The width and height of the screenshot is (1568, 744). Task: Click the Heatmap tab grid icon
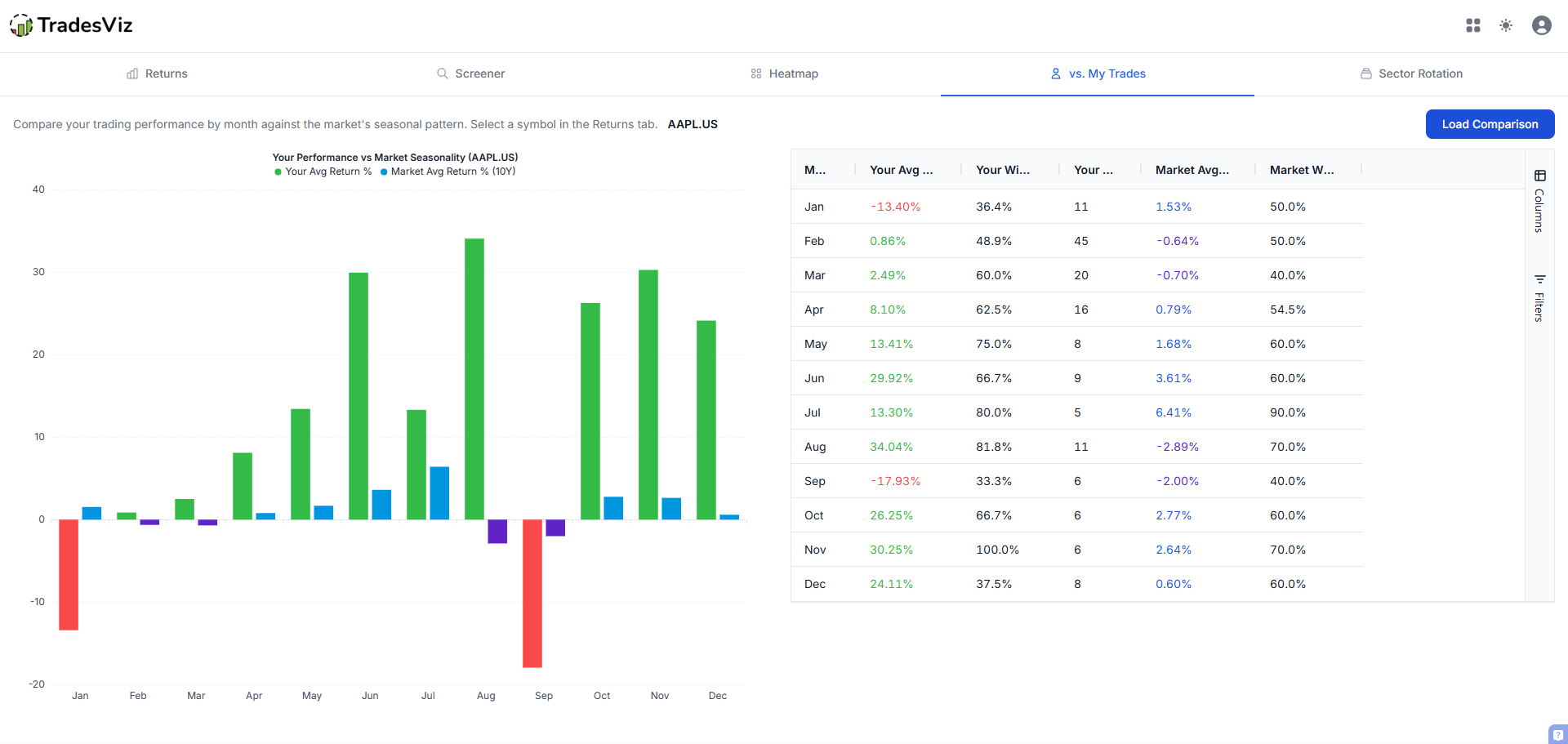(x=756, y=74)
